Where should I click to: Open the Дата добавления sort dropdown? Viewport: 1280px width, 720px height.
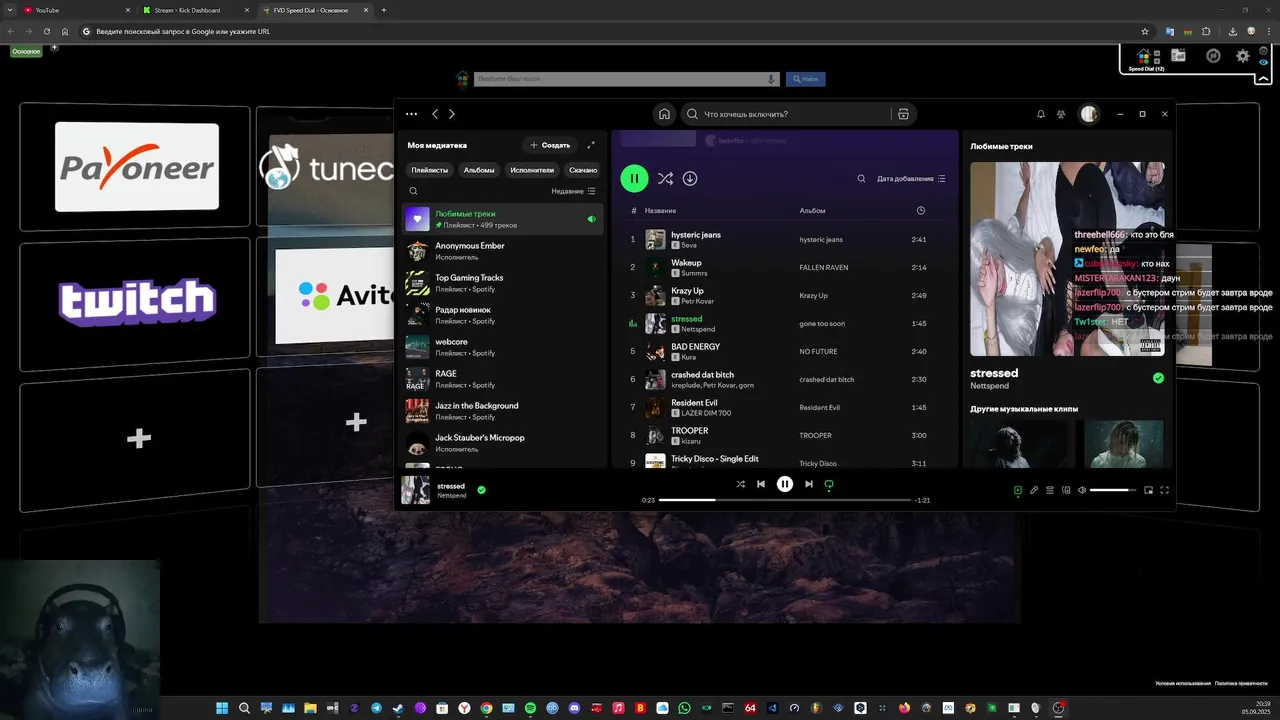[x=911, y=179]
